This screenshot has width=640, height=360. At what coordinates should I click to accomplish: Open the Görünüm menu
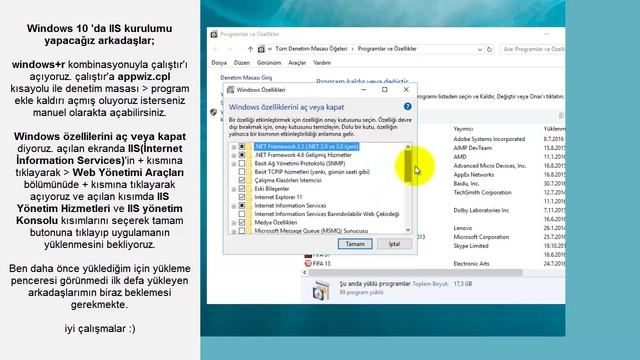point(269,63)
